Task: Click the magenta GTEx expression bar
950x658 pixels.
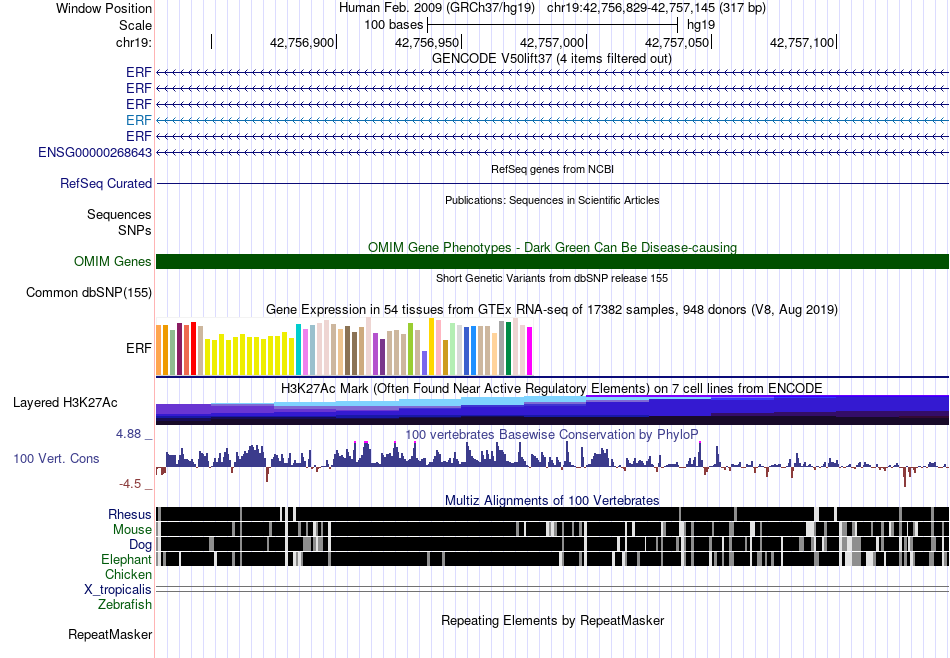Action: click(530, 351)
